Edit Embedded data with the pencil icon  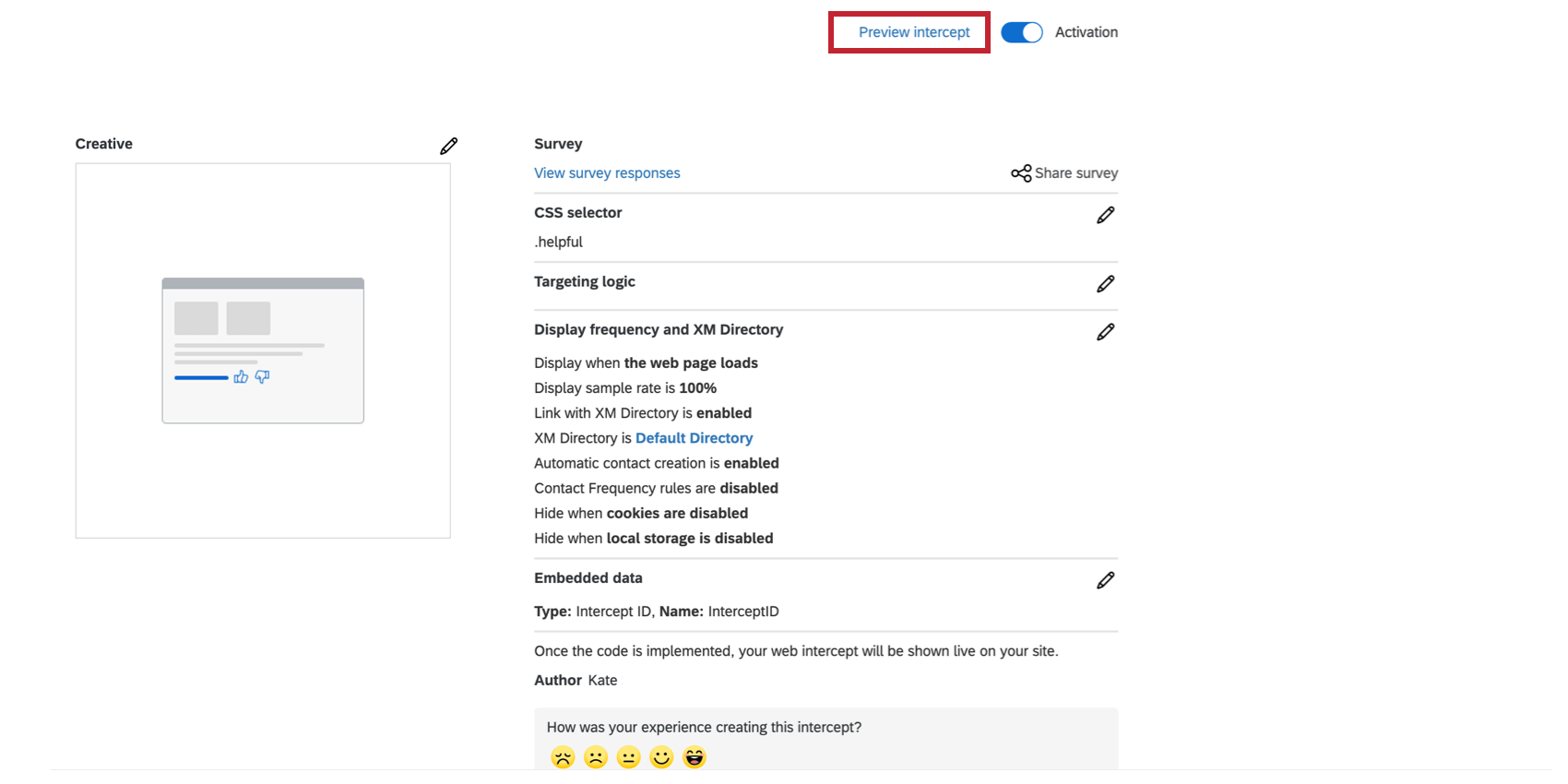pos(1105,579)
